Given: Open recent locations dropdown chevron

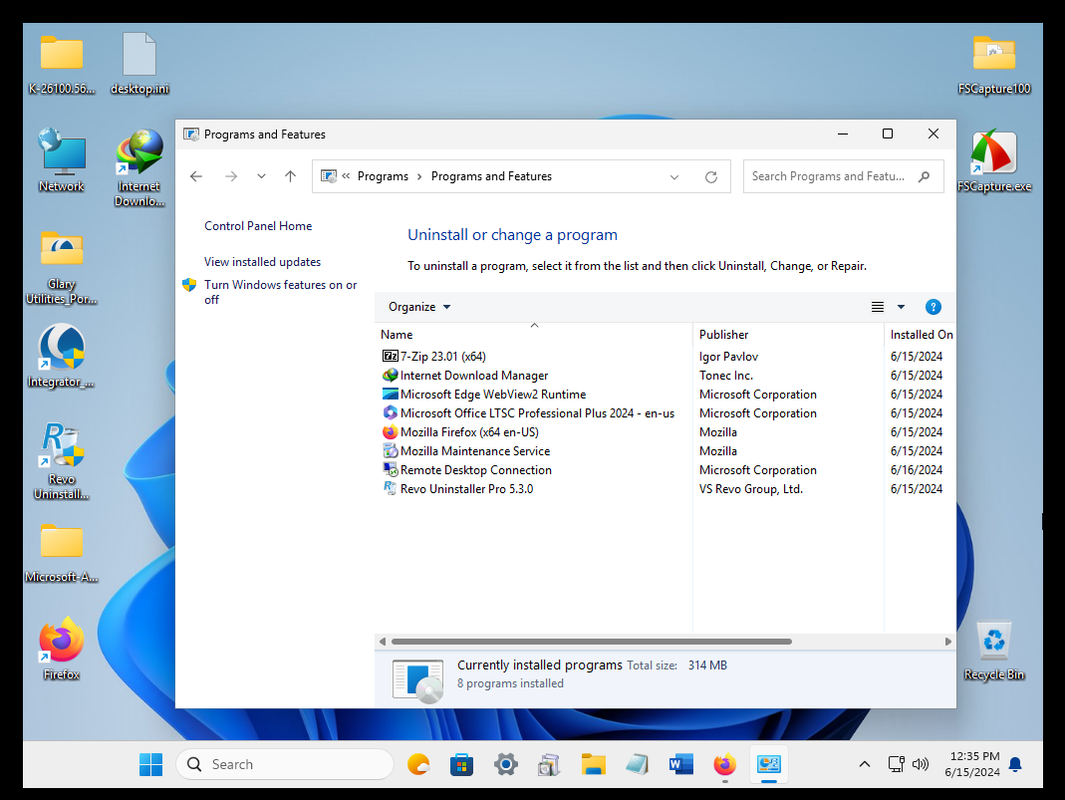Looking at the screenshot, I should [261, 177].
